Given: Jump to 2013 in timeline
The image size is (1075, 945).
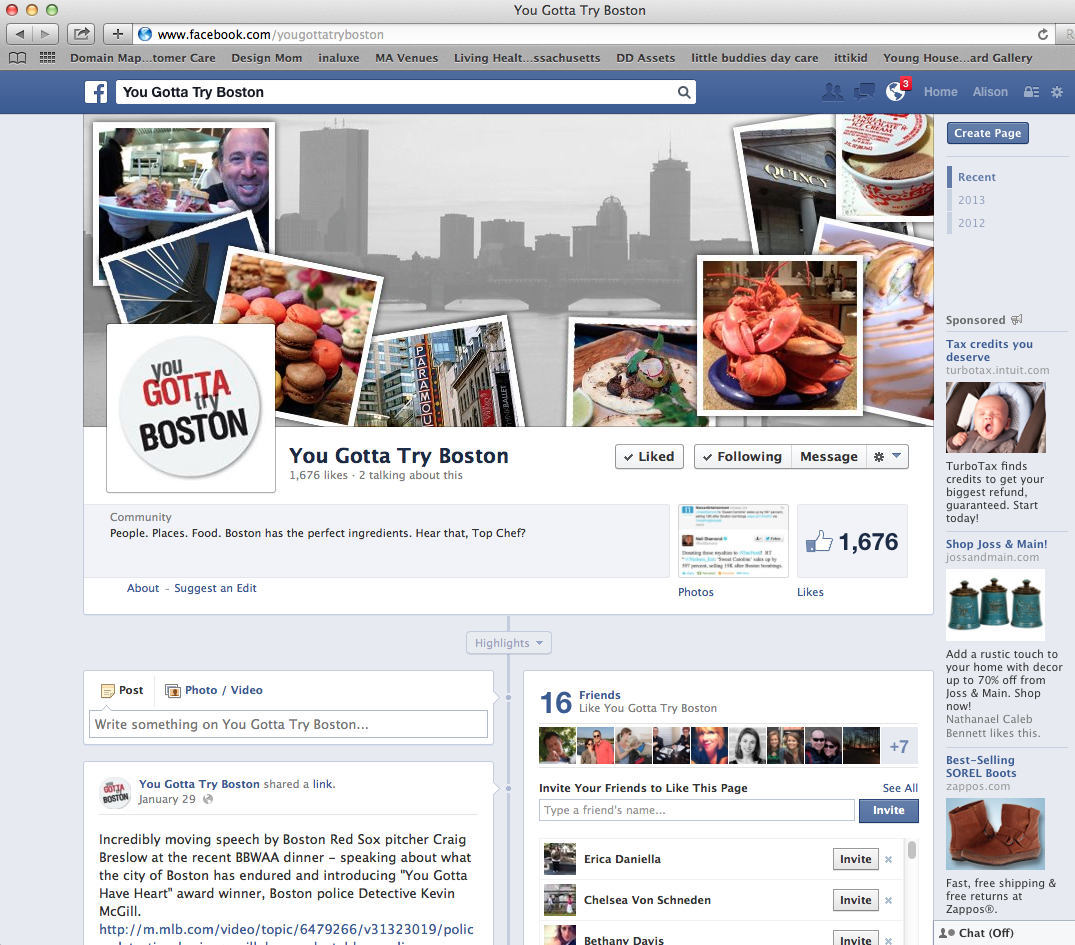Looking at the screenshot, I should click(x=971, y=200).
